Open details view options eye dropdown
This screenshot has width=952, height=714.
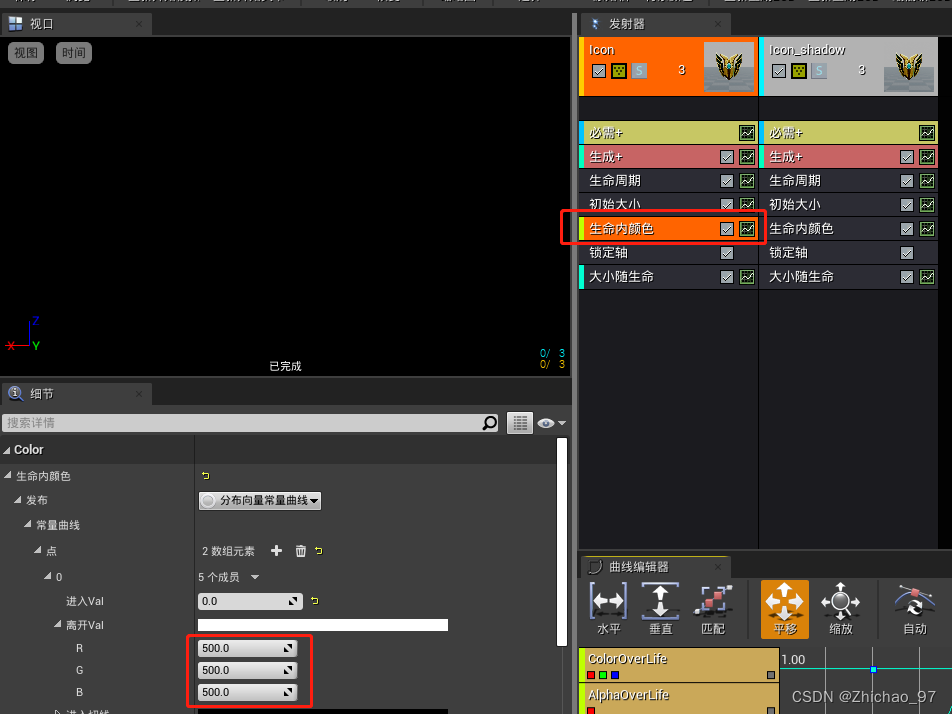(551, 423)
